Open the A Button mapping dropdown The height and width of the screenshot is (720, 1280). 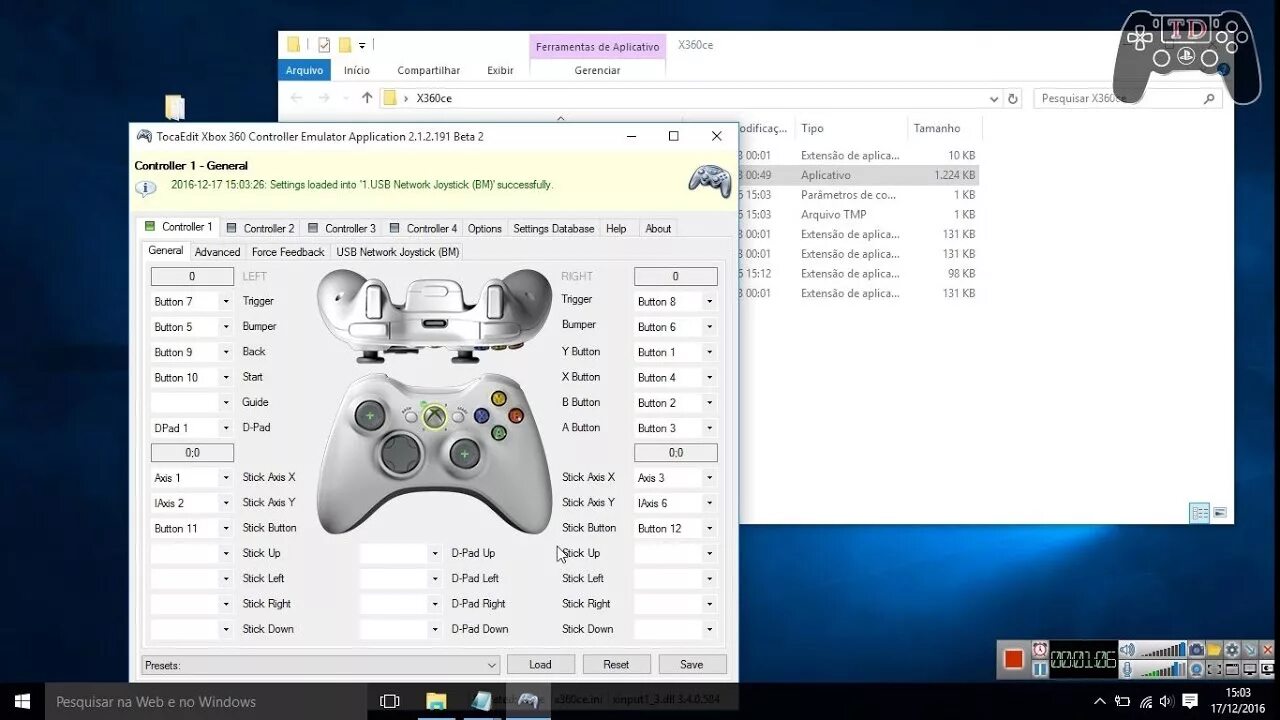710,428
